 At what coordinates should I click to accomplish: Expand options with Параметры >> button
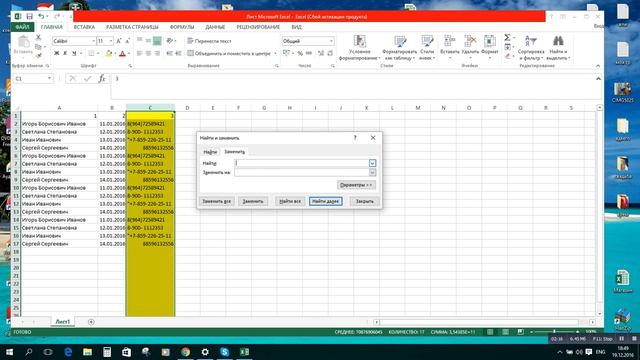click(356, 185)
